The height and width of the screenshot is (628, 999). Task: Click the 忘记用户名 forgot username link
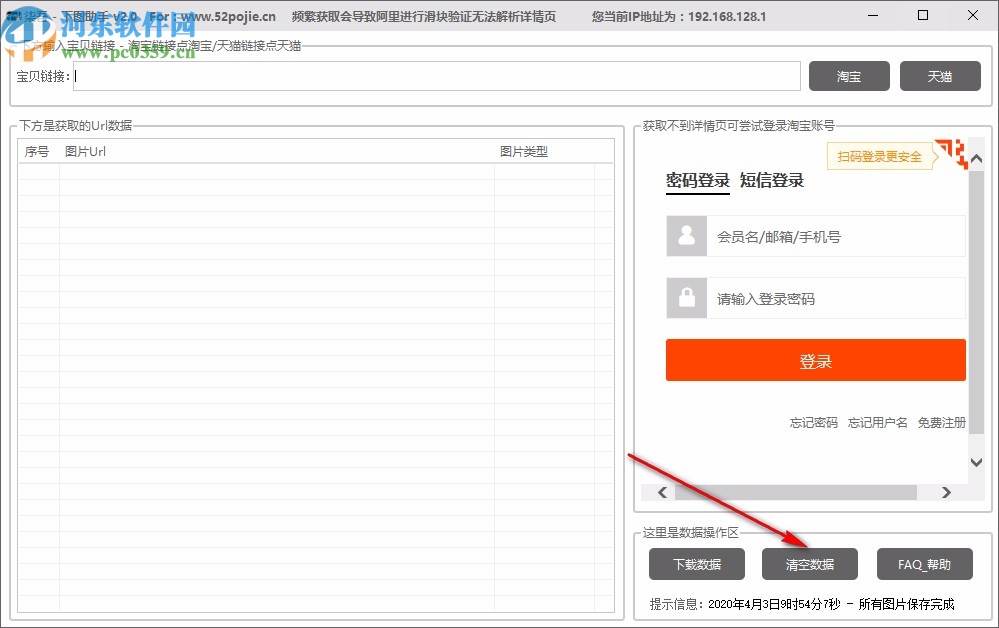pyautogui.click(x=876, y=423)
